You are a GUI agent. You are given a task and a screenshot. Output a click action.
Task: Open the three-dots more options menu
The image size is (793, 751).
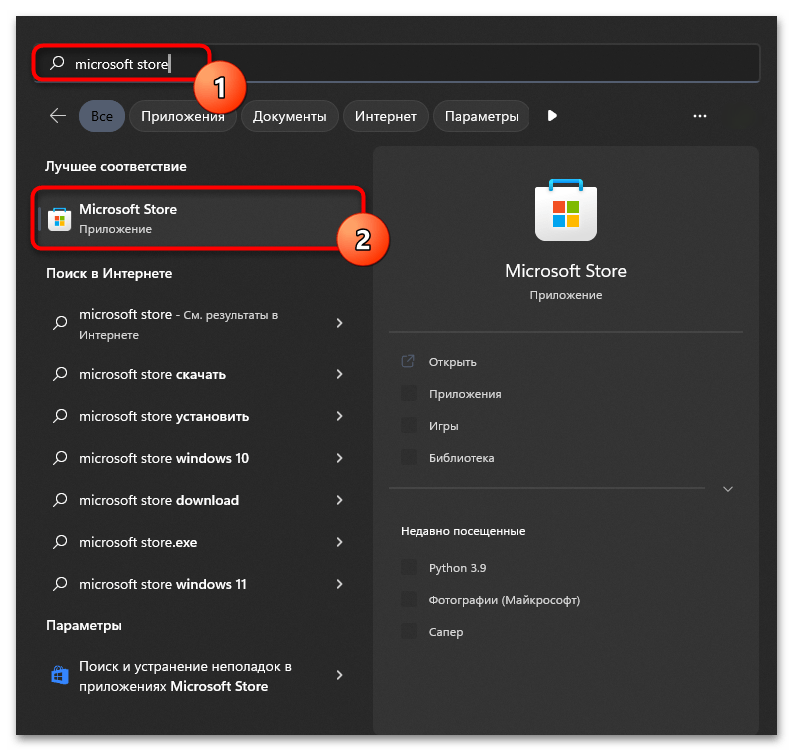pyautogui.click(x=700, y=116)
